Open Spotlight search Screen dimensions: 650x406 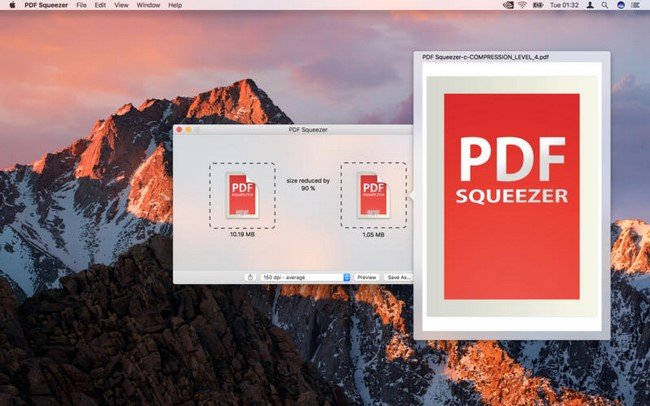(x=605, y=5)
